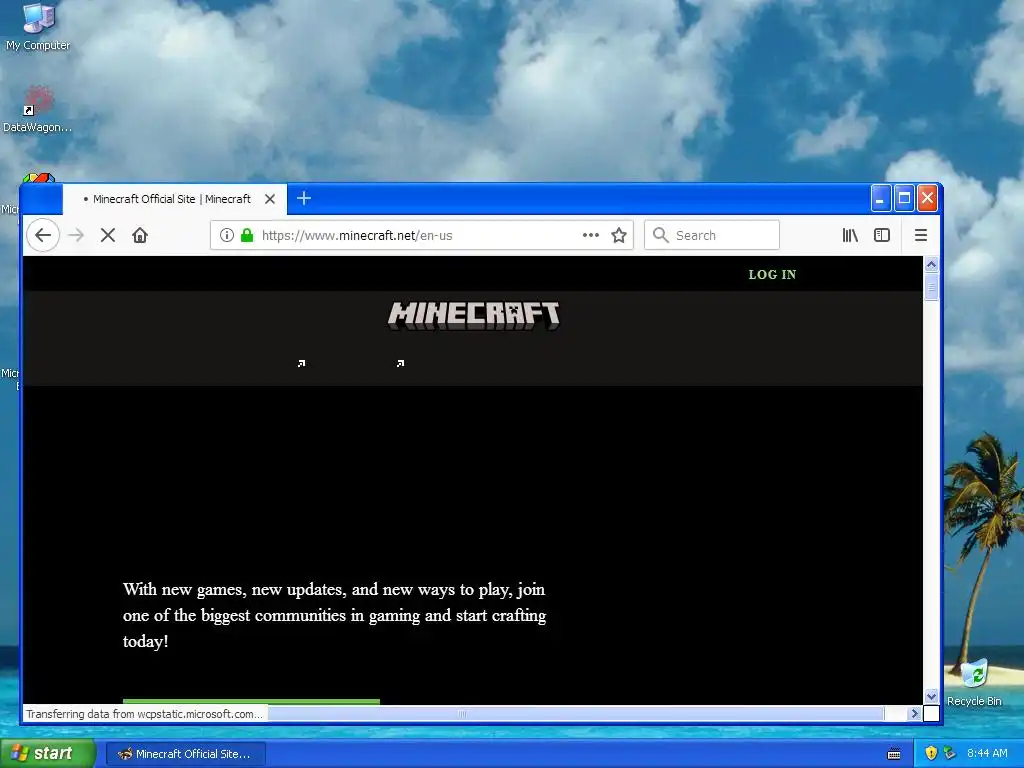Click the magnifier icon in search box
1024x768 pixels.
click(x=660, y=235)
